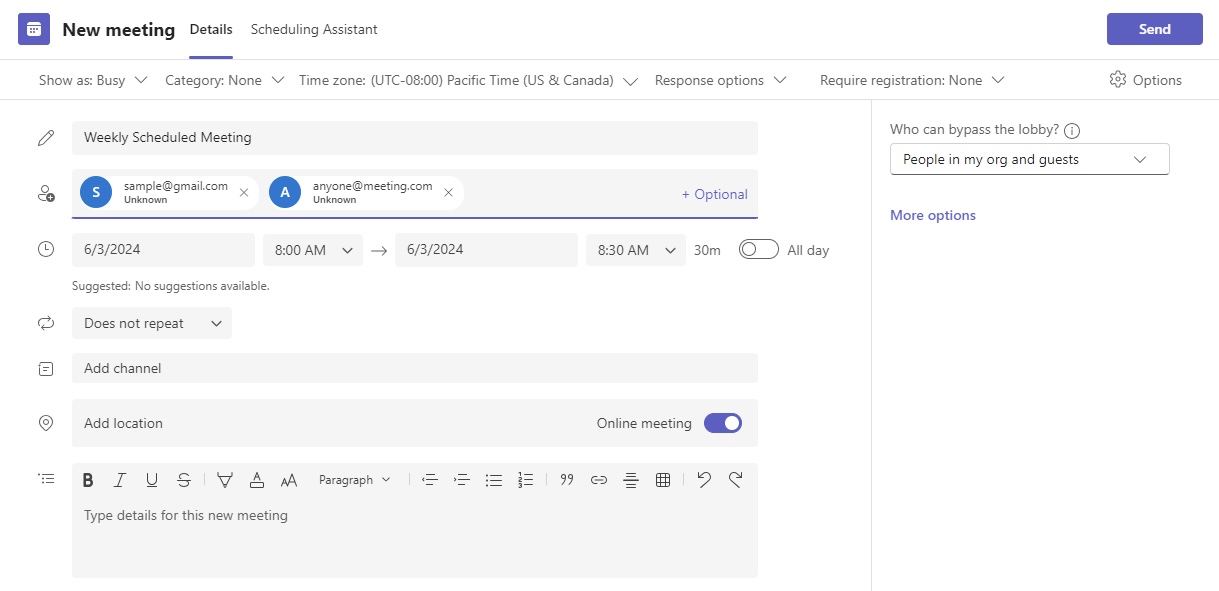
Task: Click the Send button
Action: pos(1155,29)
